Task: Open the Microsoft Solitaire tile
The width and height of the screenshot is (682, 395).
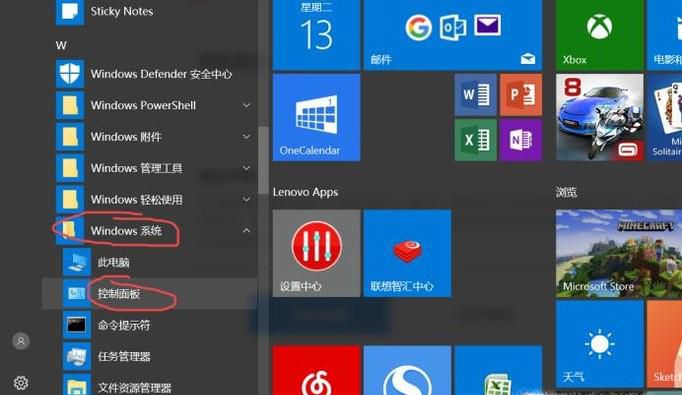Action: [665, 117]
